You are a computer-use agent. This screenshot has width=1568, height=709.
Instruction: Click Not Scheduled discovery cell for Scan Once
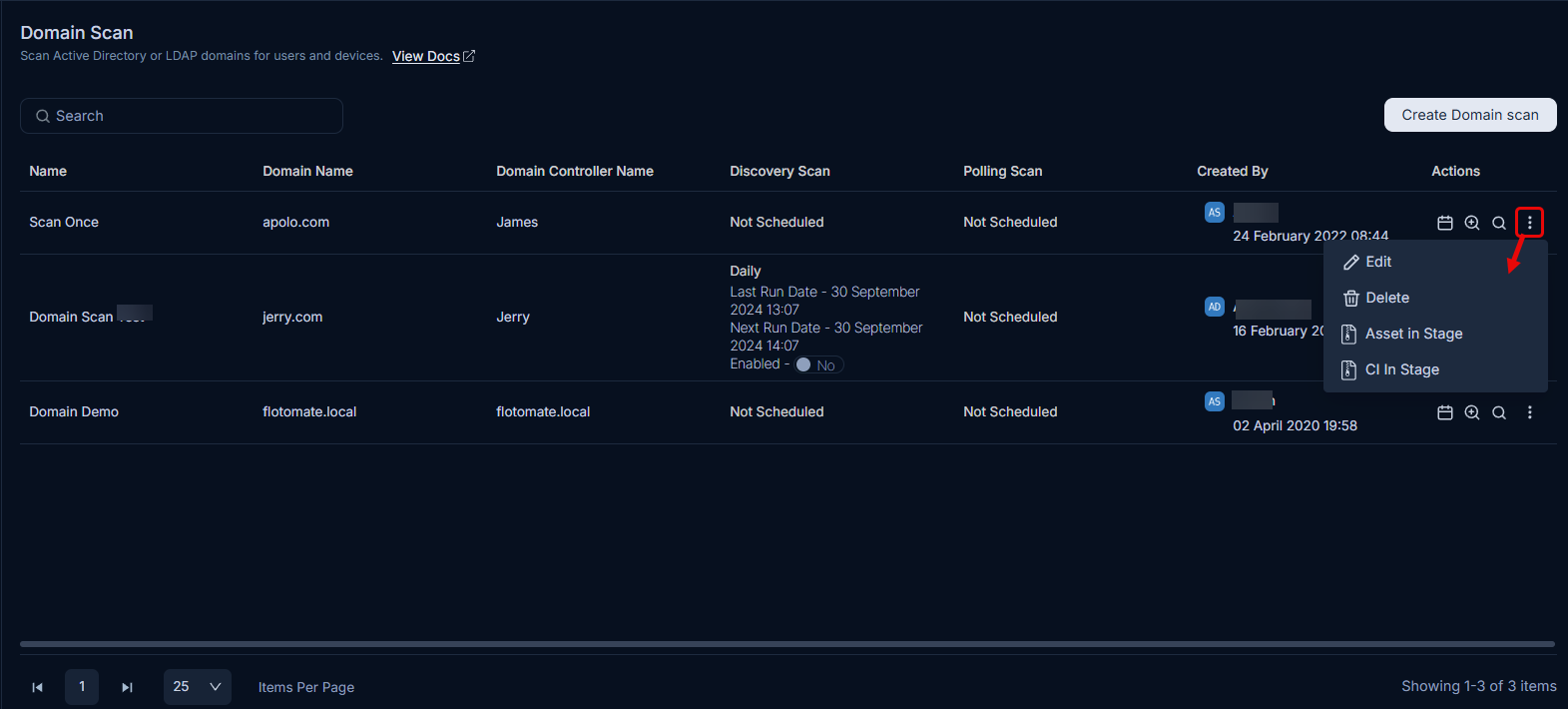pyautogui.click(x=777, y=222)
